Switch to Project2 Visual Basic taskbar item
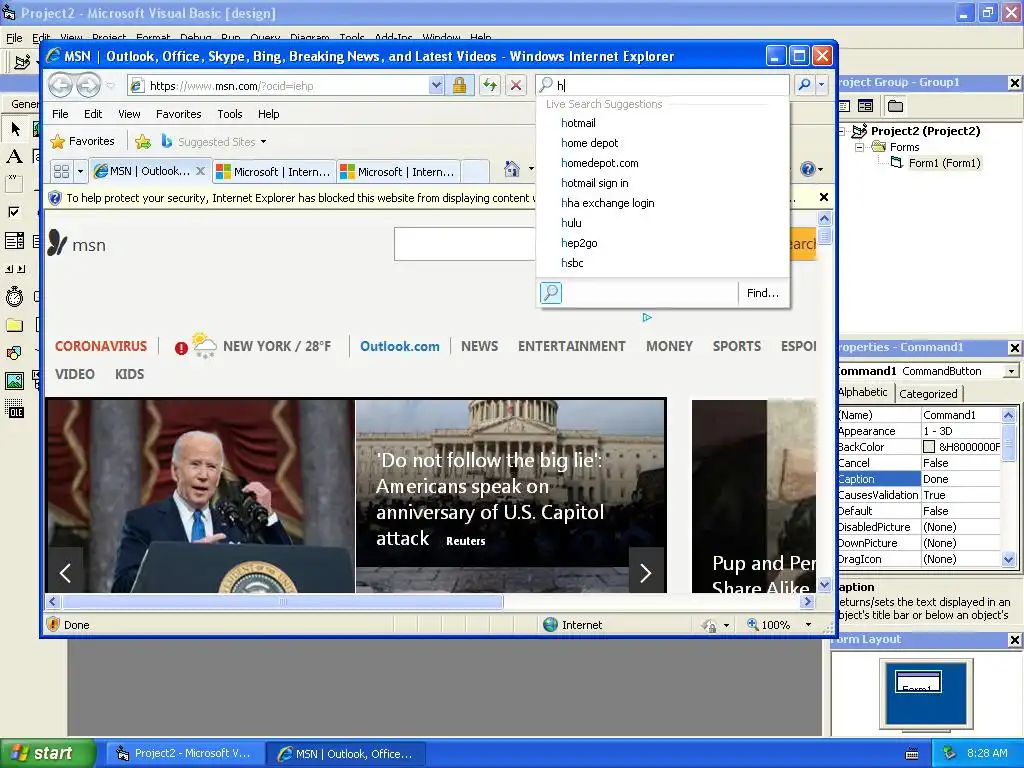This screenshot has height=768, width=1024. click(x=185, y=753)
